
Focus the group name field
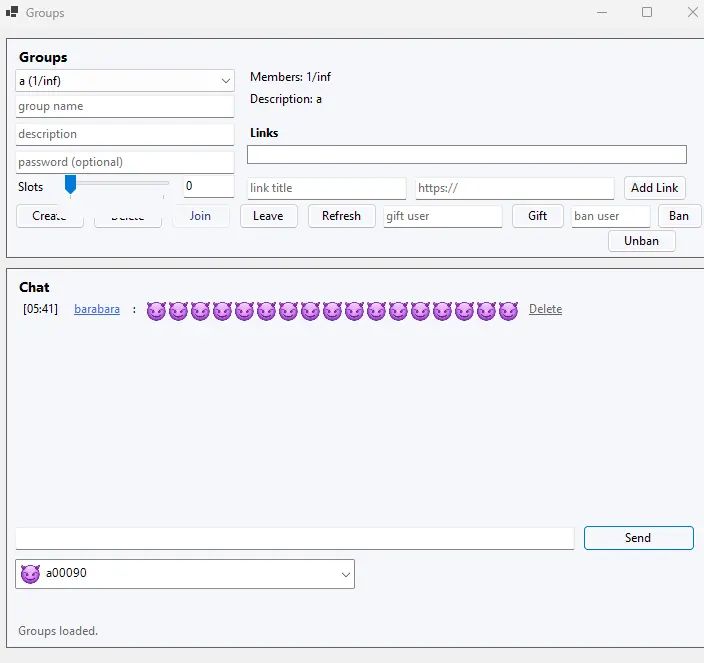(x=125, y=106)
